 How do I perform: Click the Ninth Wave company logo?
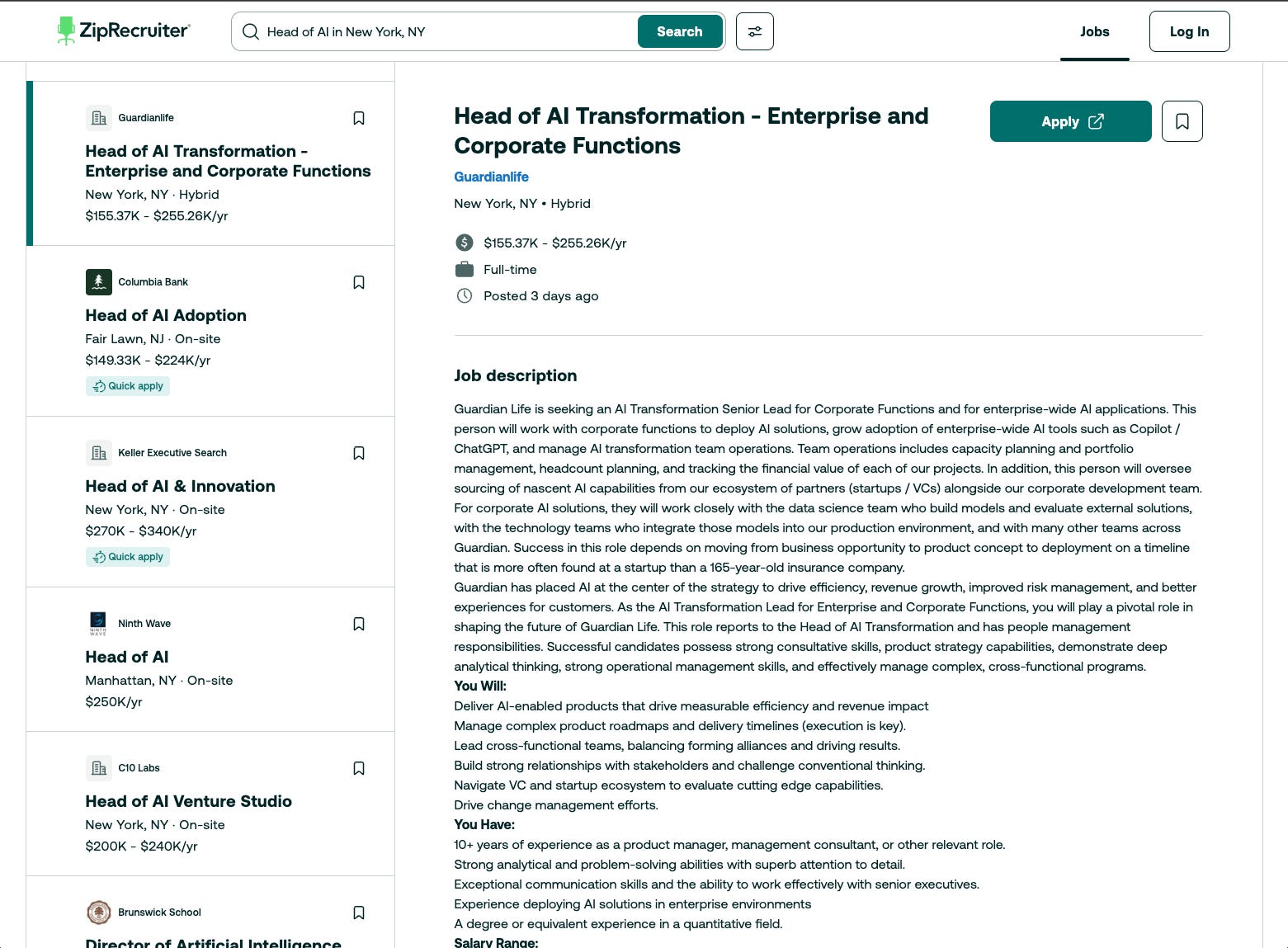(x=99, y=624)
